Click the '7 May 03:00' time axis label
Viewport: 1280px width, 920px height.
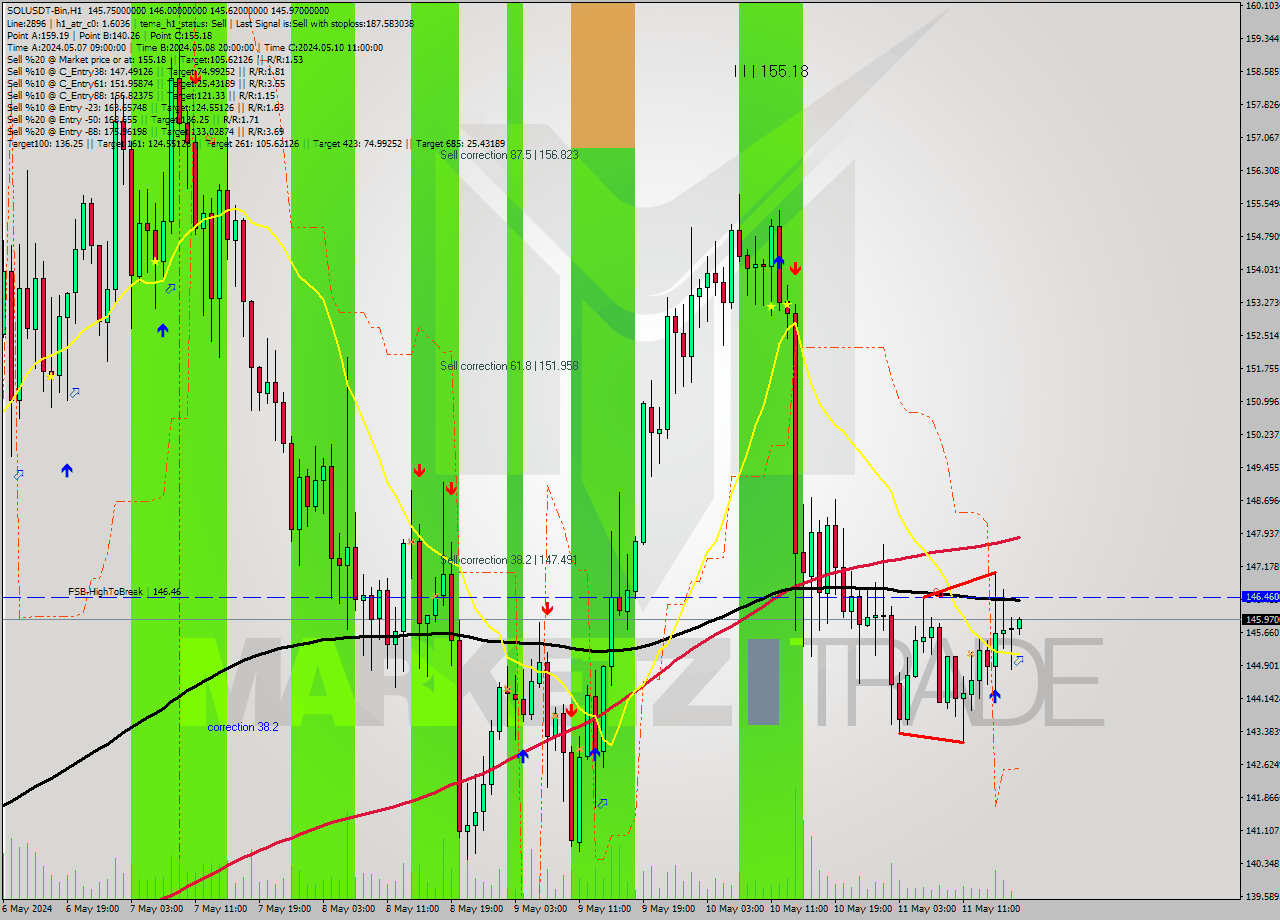155,909
